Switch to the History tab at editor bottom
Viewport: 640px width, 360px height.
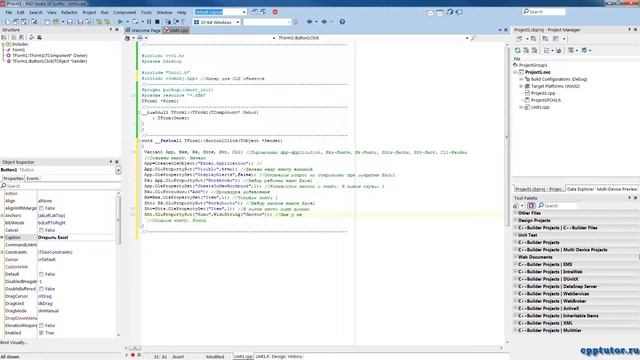295,356
